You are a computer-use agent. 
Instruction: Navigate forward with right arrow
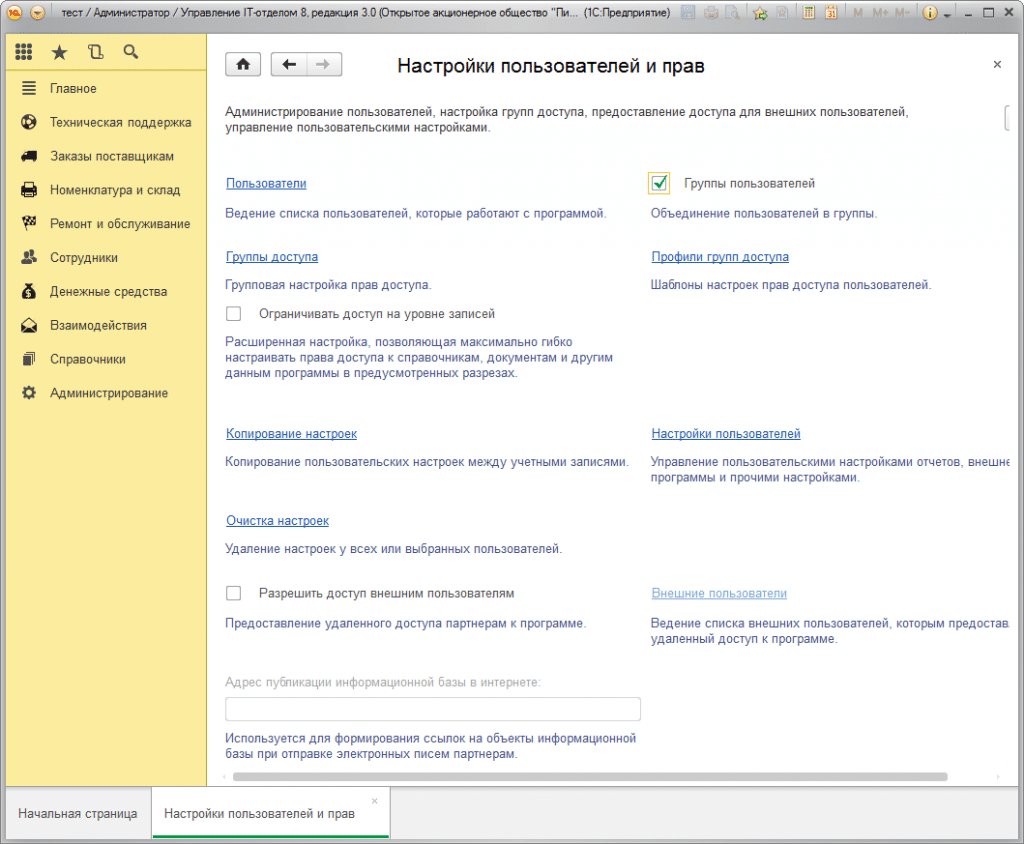point(324,64)
